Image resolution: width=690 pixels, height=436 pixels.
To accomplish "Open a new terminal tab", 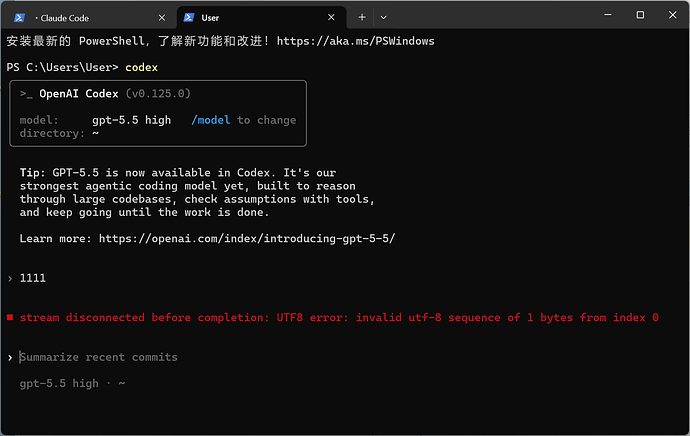I will pyautogui.click(x=362, y=17).
